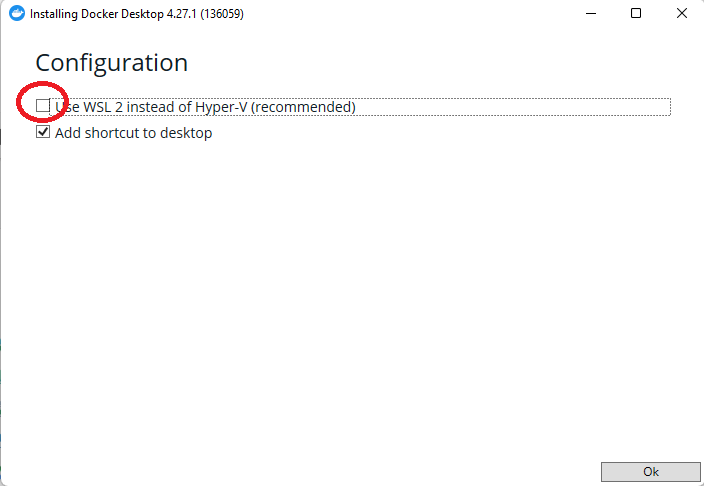Viewport: 704px width, 486px height.
Task: Maximize the Docker installer window
Action: tap(636, 14)
